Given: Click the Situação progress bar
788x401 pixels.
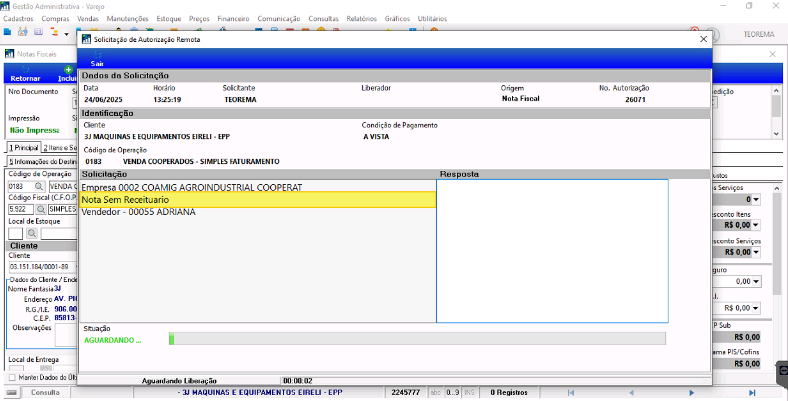Looking at the screenshot, I should click(x=417, y=339).
